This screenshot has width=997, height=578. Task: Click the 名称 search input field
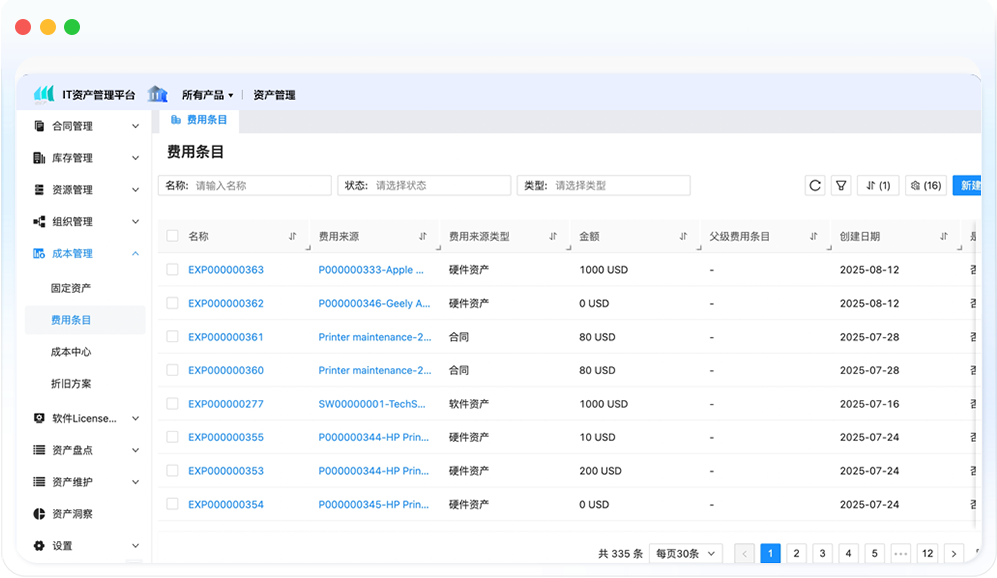(x=260, y=186)
